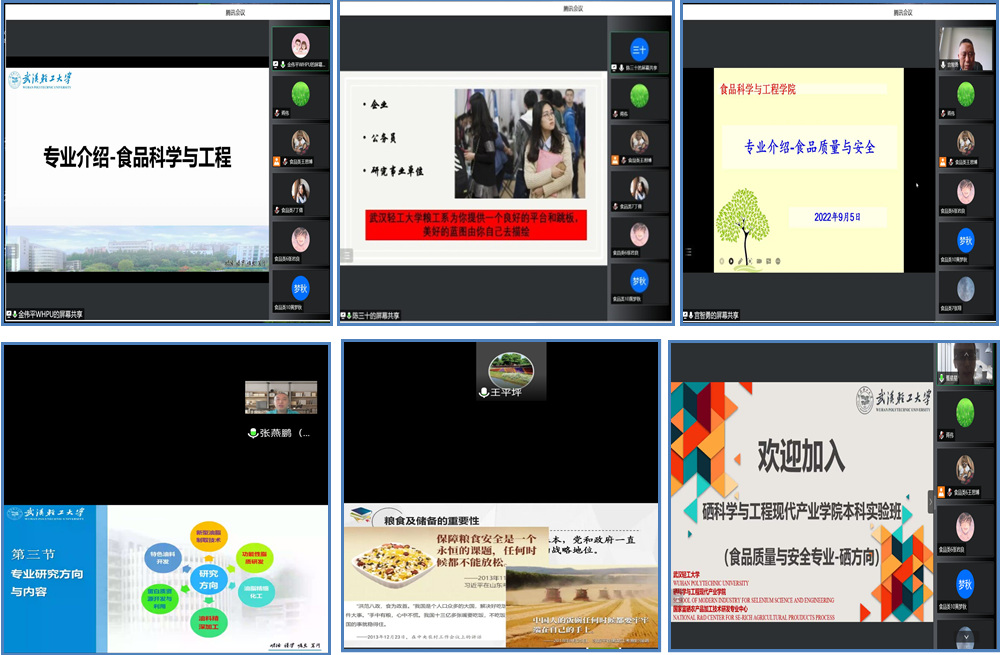Click the orange host badge in top-right meeting
This screenshot has height=655, width=1000.
click(942, 161)
